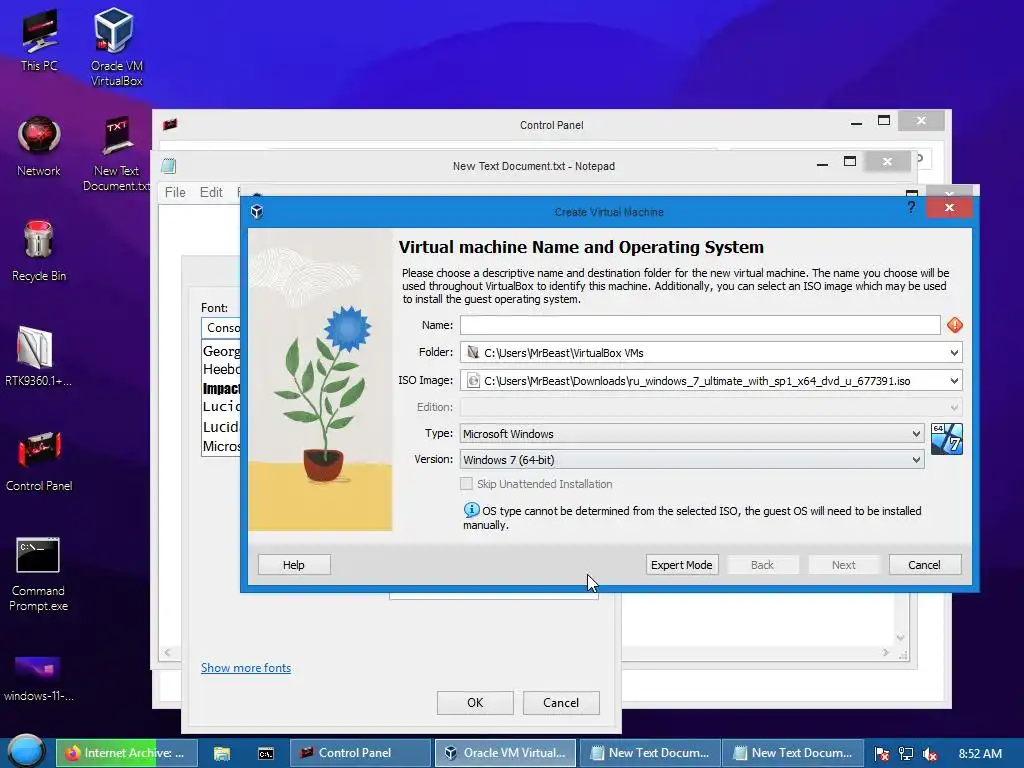Click the Name field error warning icon

954,325
